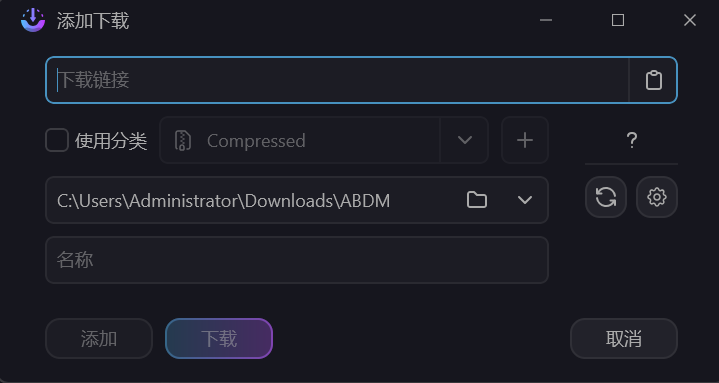
Task: Expand the Compressed category dropdown arrow
Action: coord(465,140)
